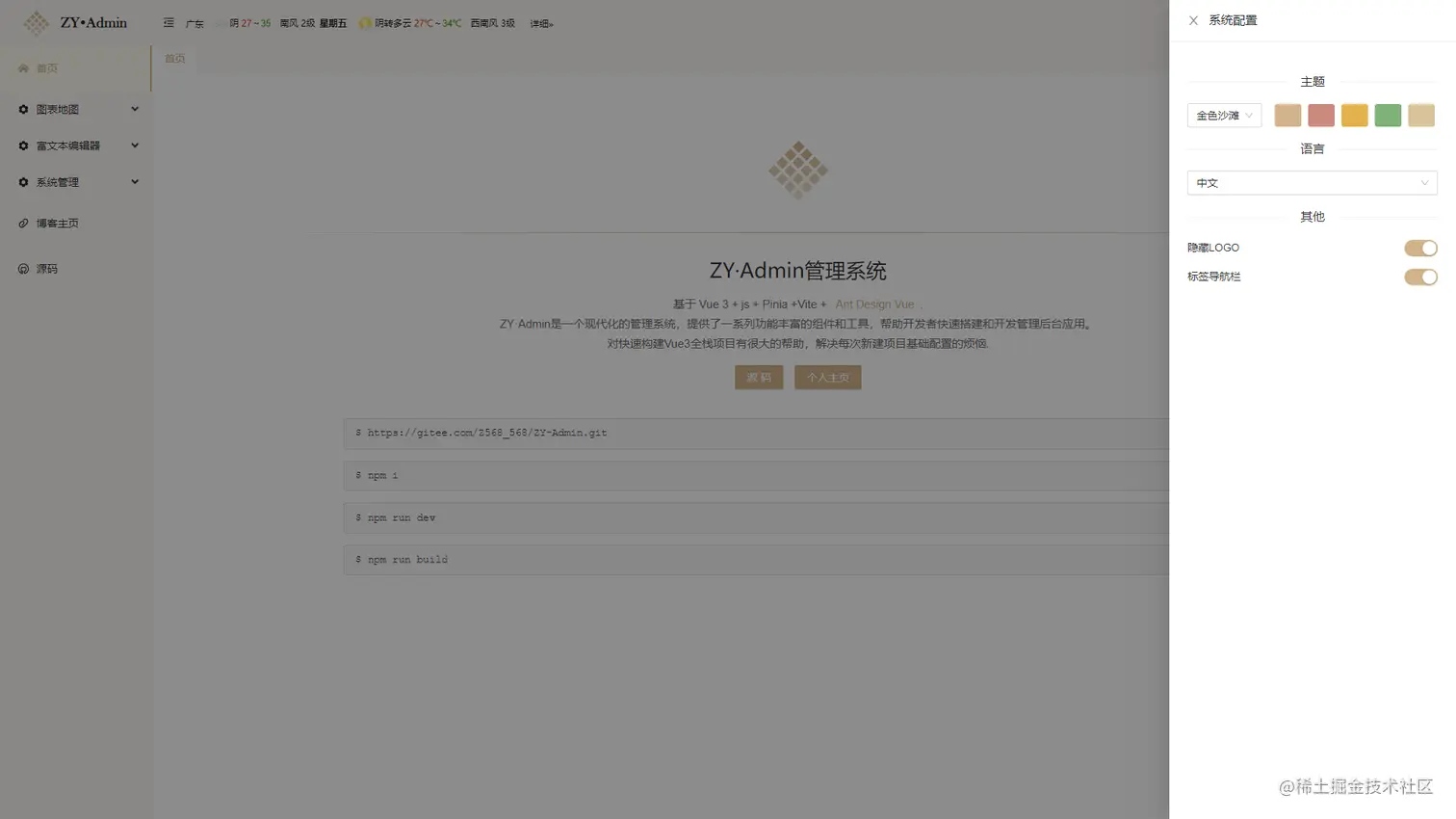The width and height of the screenshot is (1456, 819).
Task: Switch to the 首页 tab
Action: click(x=174, y=57)
